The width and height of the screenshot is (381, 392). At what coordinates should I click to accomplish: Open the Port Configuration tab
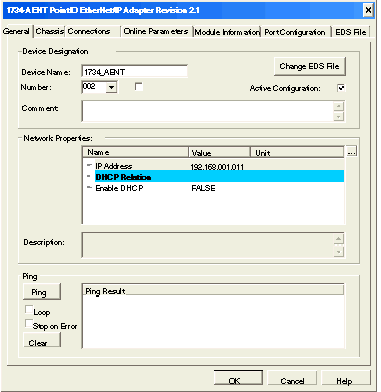click(295, 32)
